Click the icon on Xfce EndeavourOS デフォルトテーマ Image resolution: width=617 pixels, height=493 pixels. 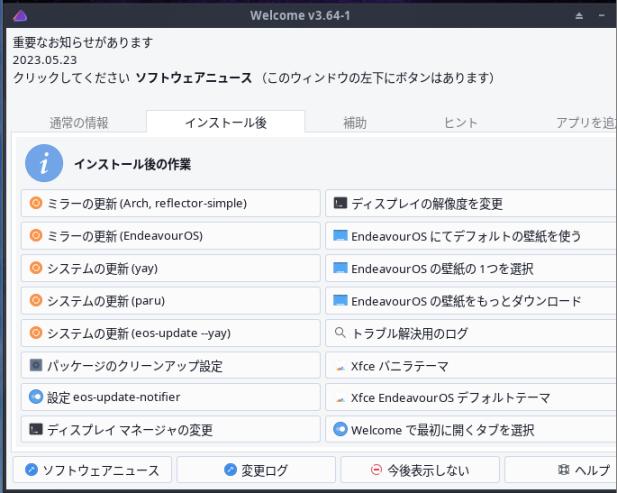(340, 399)
